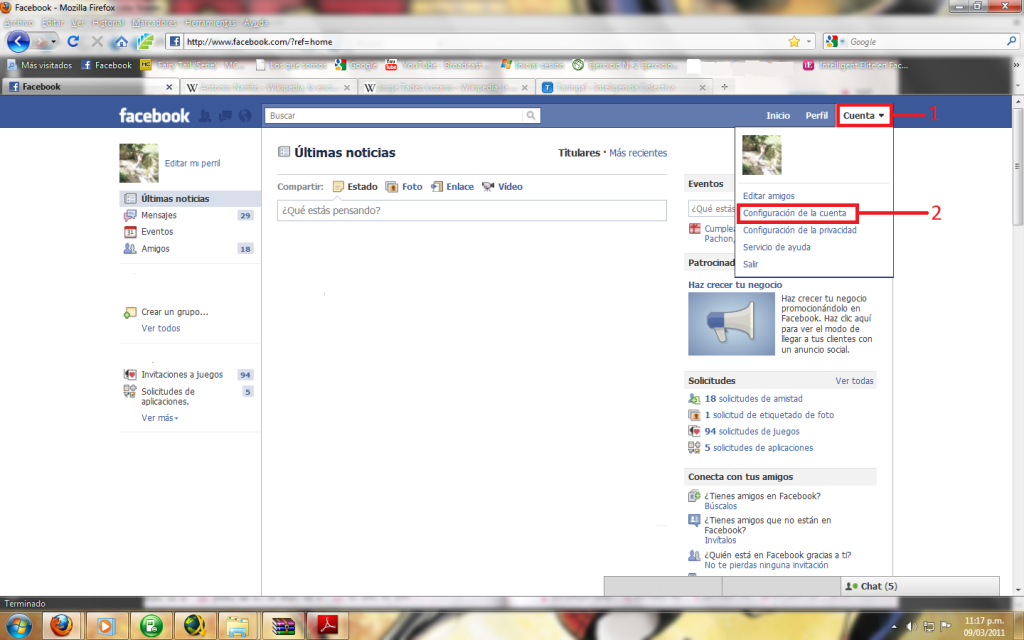Click the Perfil link in header

[816, 116]
